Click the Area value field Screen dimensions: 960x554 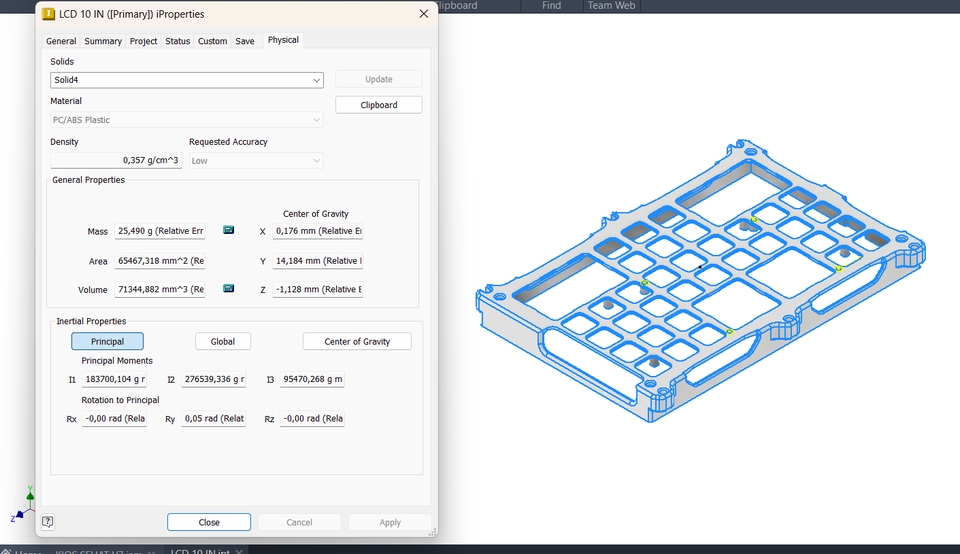(x=160, y=261)
